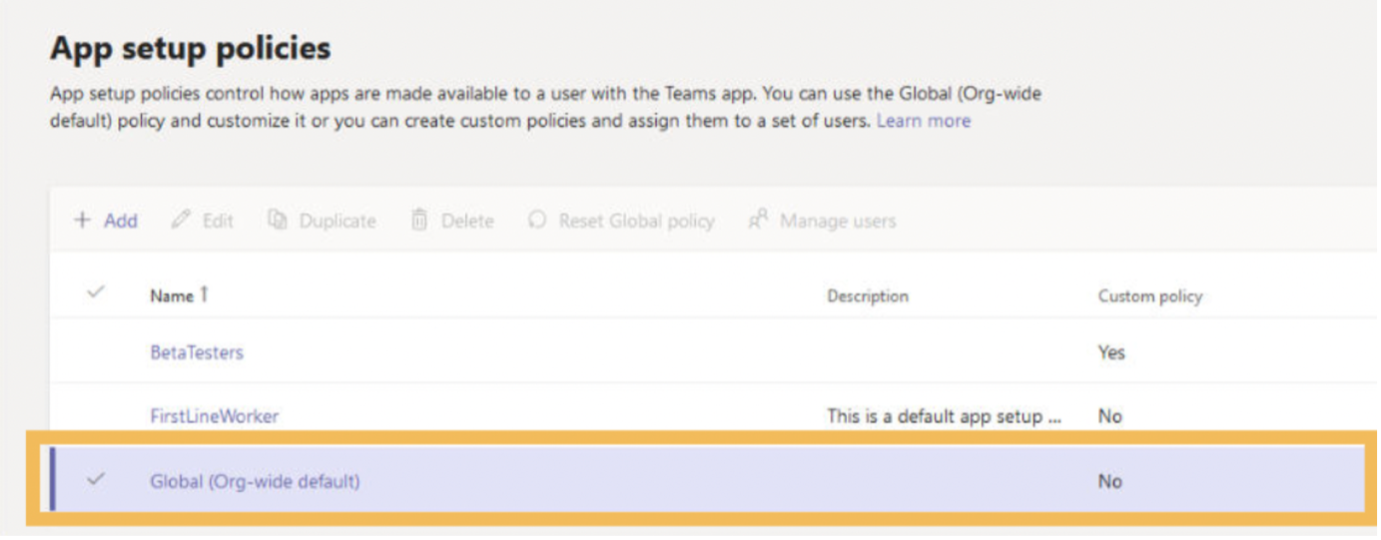Viewport: 1381px width, 540px height.
Task: Click the trash can icon beside Delete
Action: tap(420, 220)
